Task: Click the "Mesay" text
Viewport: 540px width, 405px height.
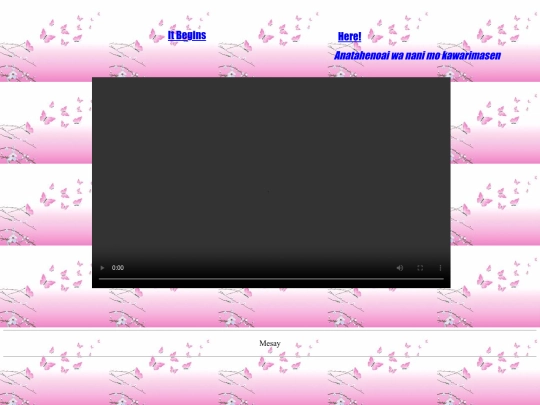Action: point(270,343)
